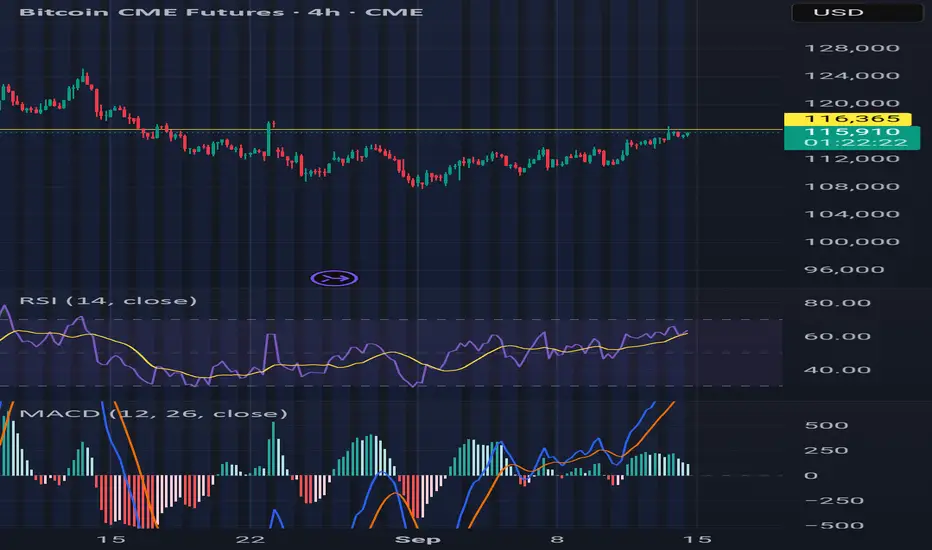Click the 8 date label on time axis
Image resolution: width=932 pixels, height=550 pixels.
coord(556,539)
